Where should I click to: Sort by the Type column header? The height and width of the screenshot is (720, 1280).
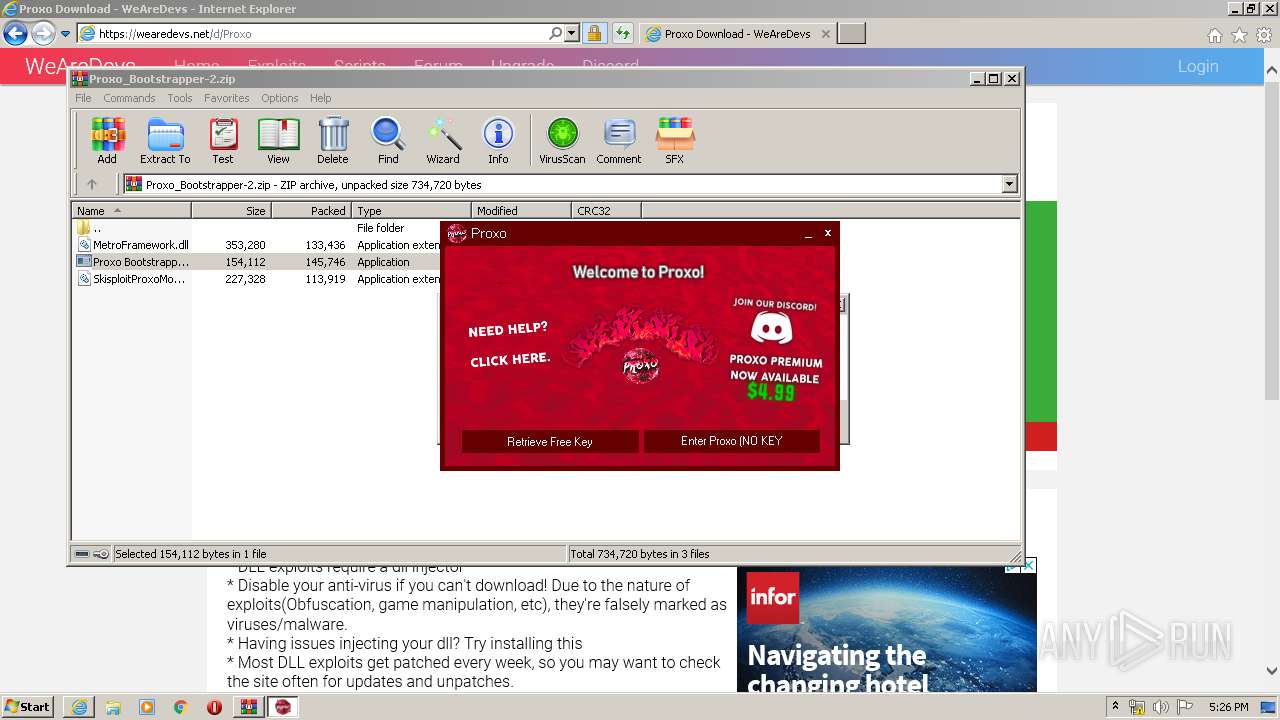coord(411,211)
